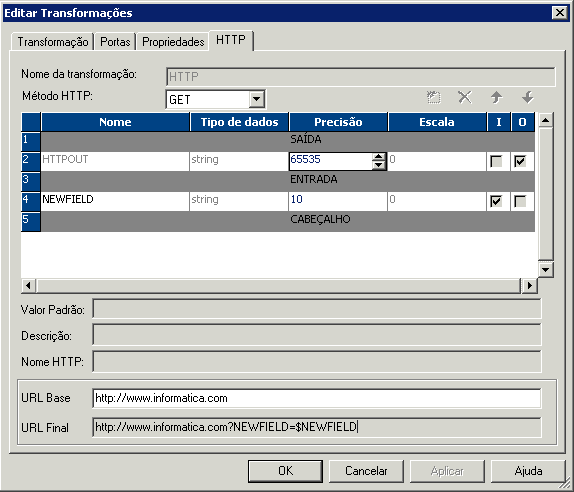Click the ENTRADA group row
This screenshot has height=492, width=574.
[288, 181]
